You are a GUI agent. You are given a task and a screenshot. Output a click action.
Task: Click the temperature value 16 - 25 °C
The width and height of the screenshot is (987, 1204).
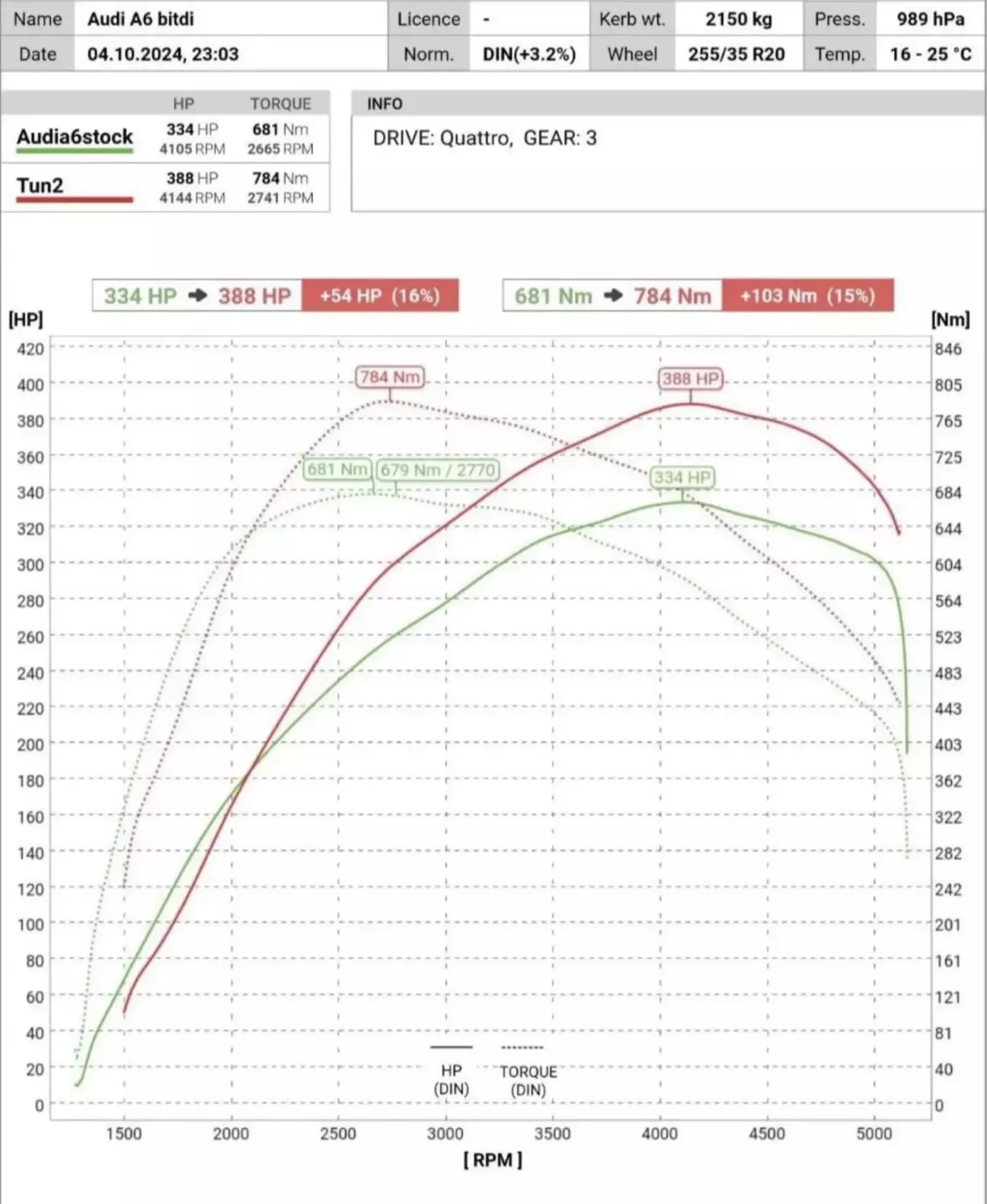(x=931, y=54)
